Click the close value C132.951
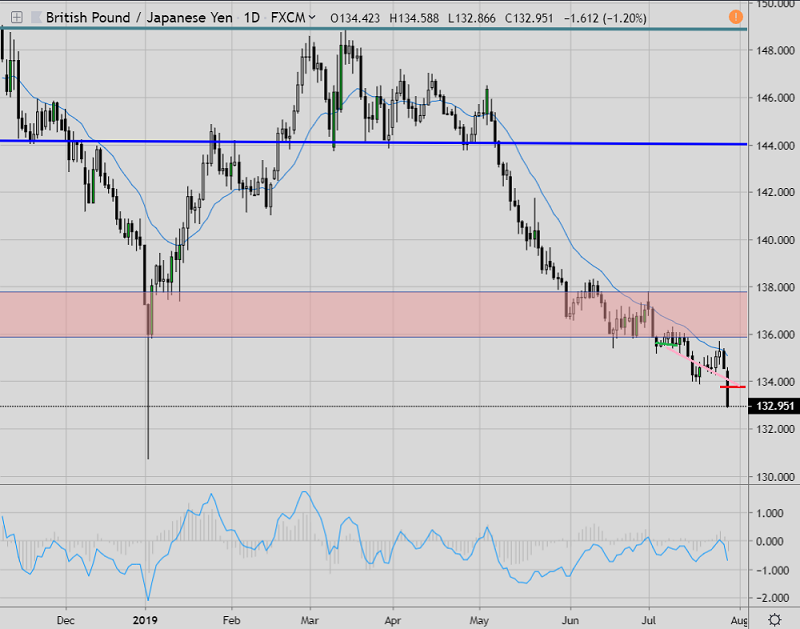The image size is (800, 629). pyautogui.click(x=529, y=18)
